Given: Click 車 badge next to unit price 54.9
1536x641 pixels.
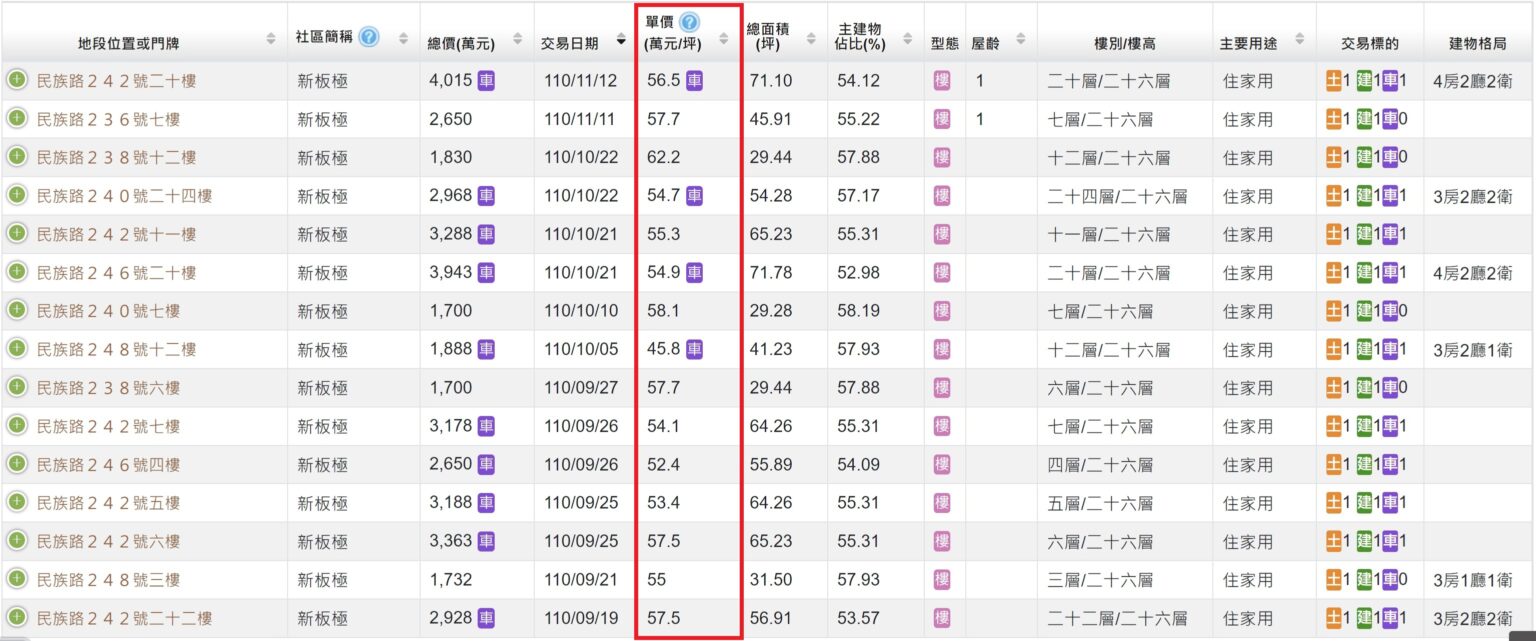Looking at the screenshot, I should pos(694,272).
